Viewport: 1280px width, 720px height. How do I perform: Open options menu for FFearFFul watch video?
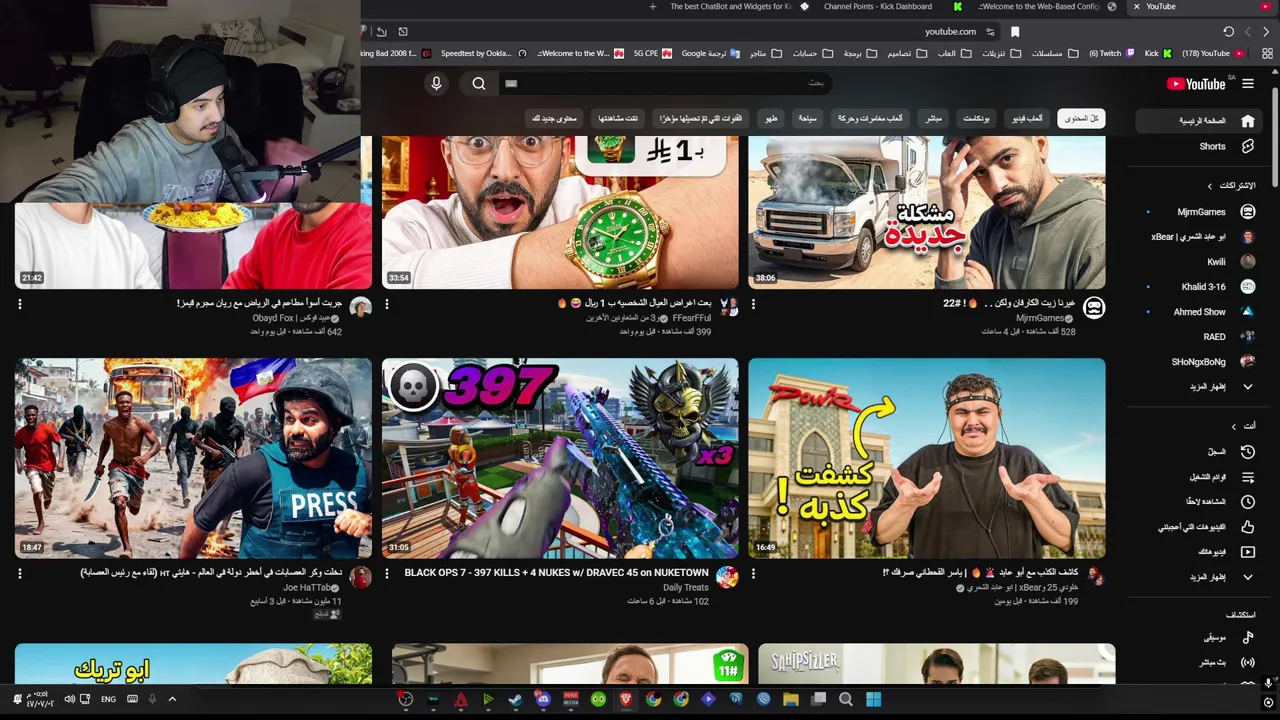coord(387,304)
